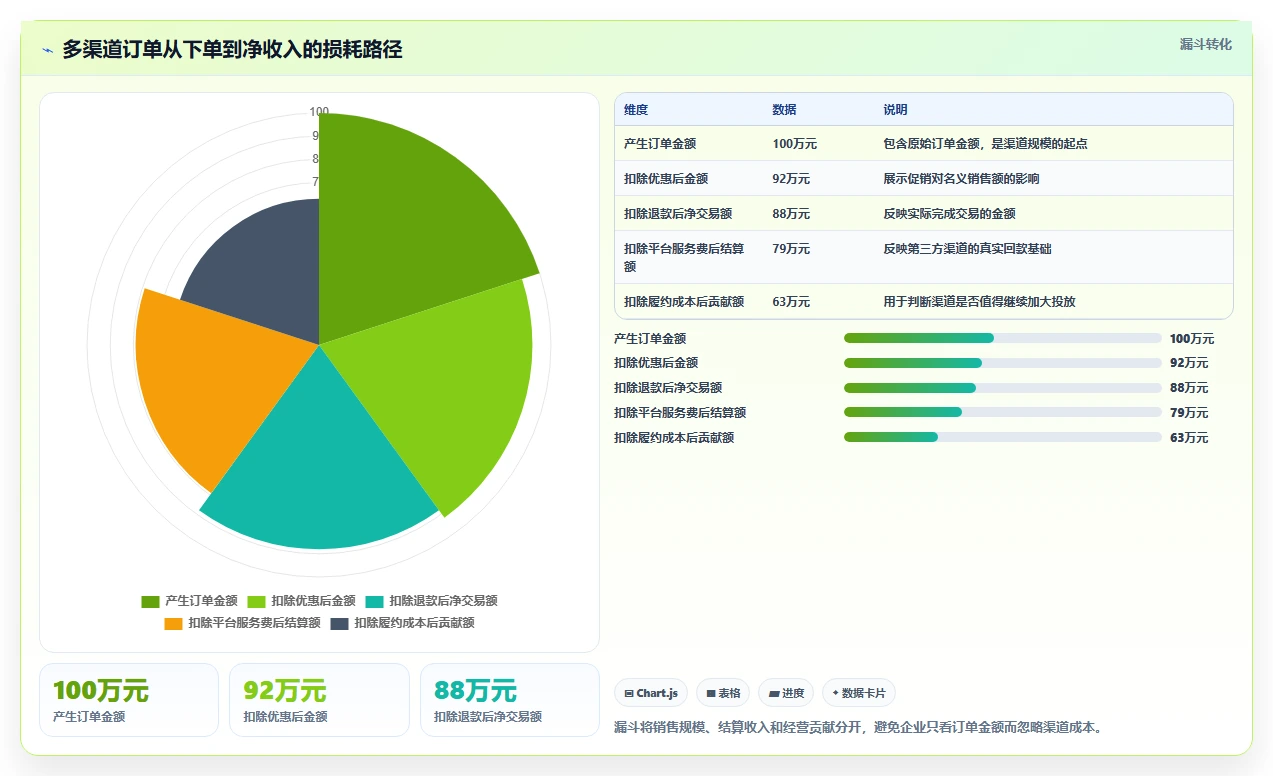Click the 数据 column header
Viewport: 1273px width, 776px height.
[784, 110]
